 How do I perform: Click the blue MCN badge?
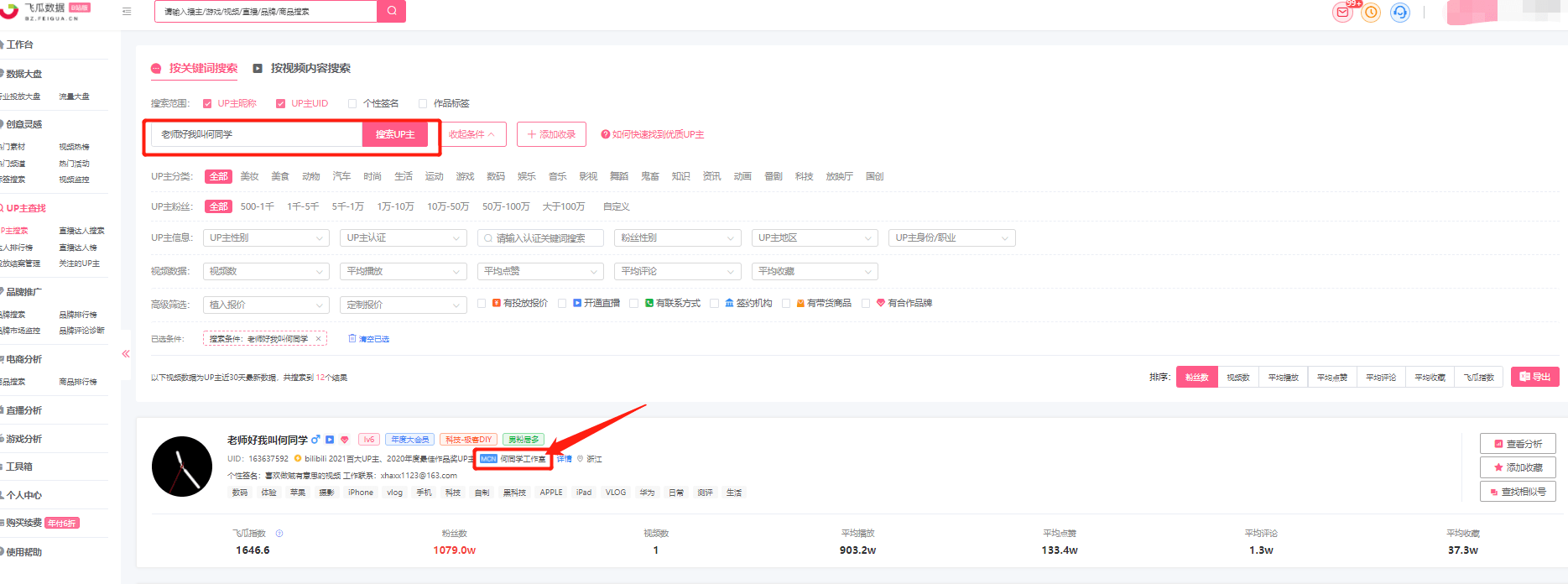click(488, 459)
